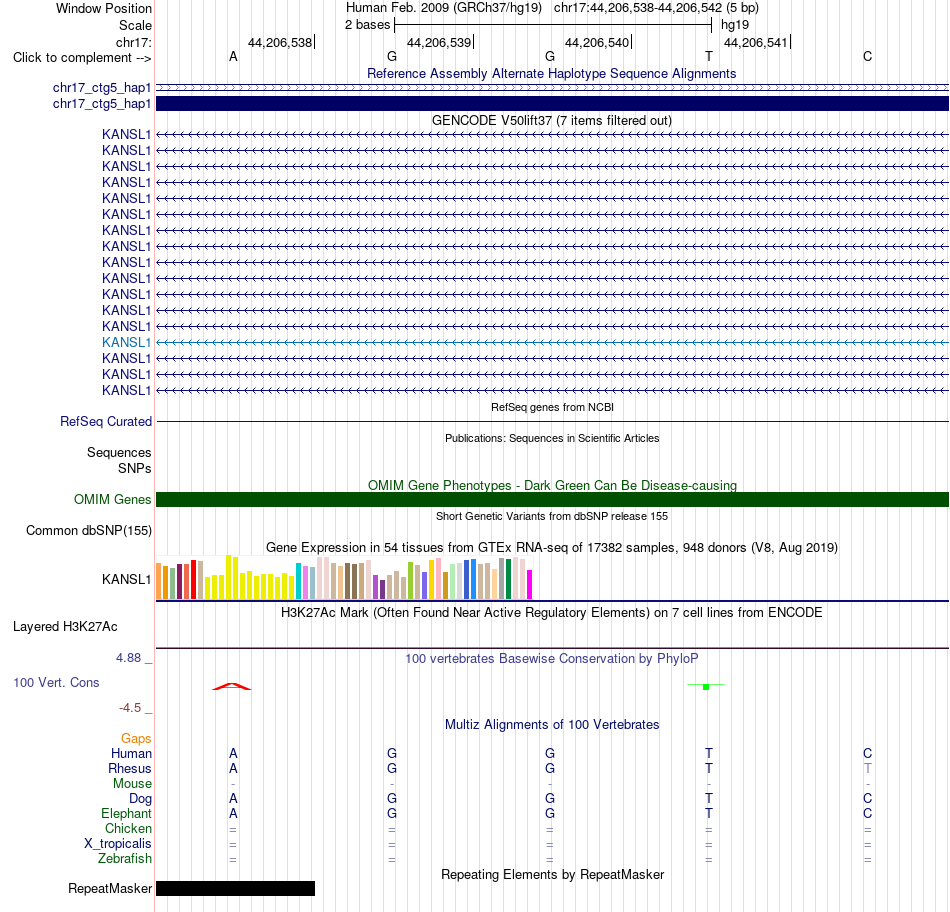Open Short Genetic Variants from dbSNP title
The height and width of the screenshot is (912, 950).
coord(552,516)
